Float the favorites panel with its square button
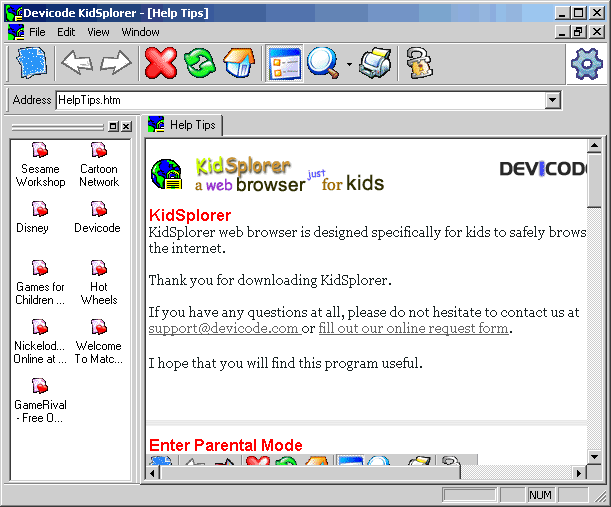This screenshot has height=507, width=611. [x=113, y=126]
